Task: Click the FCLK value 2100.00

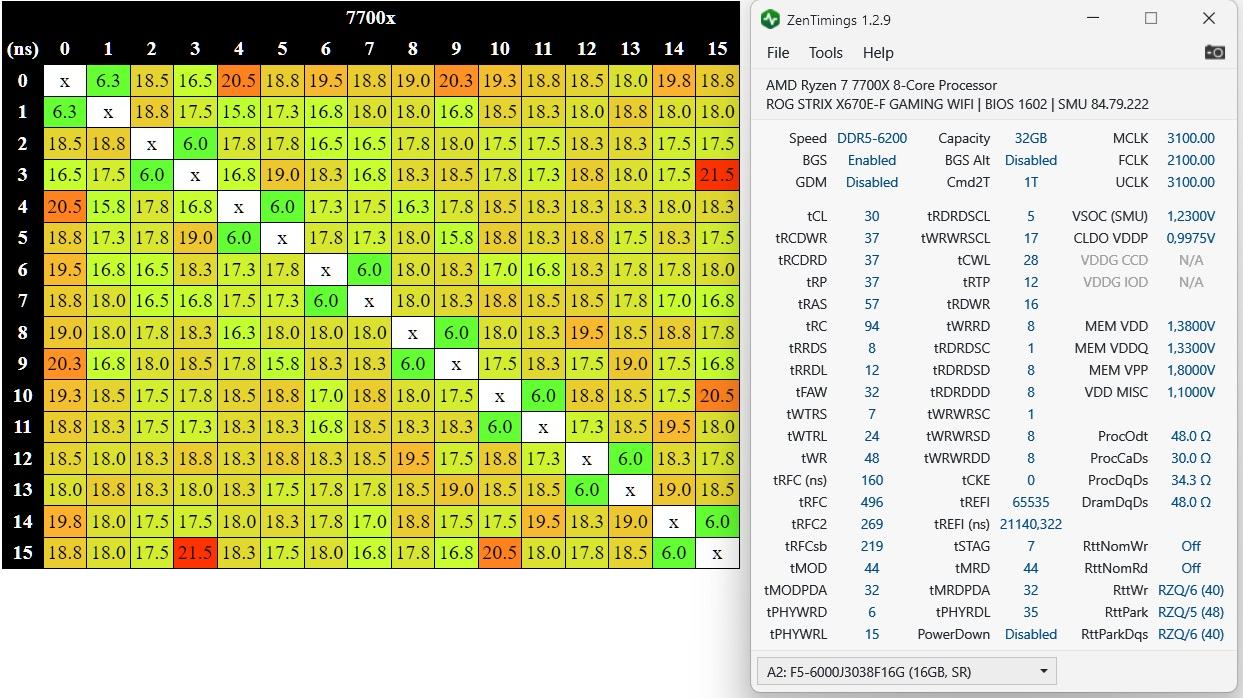Action: [x=1191, y=160]
